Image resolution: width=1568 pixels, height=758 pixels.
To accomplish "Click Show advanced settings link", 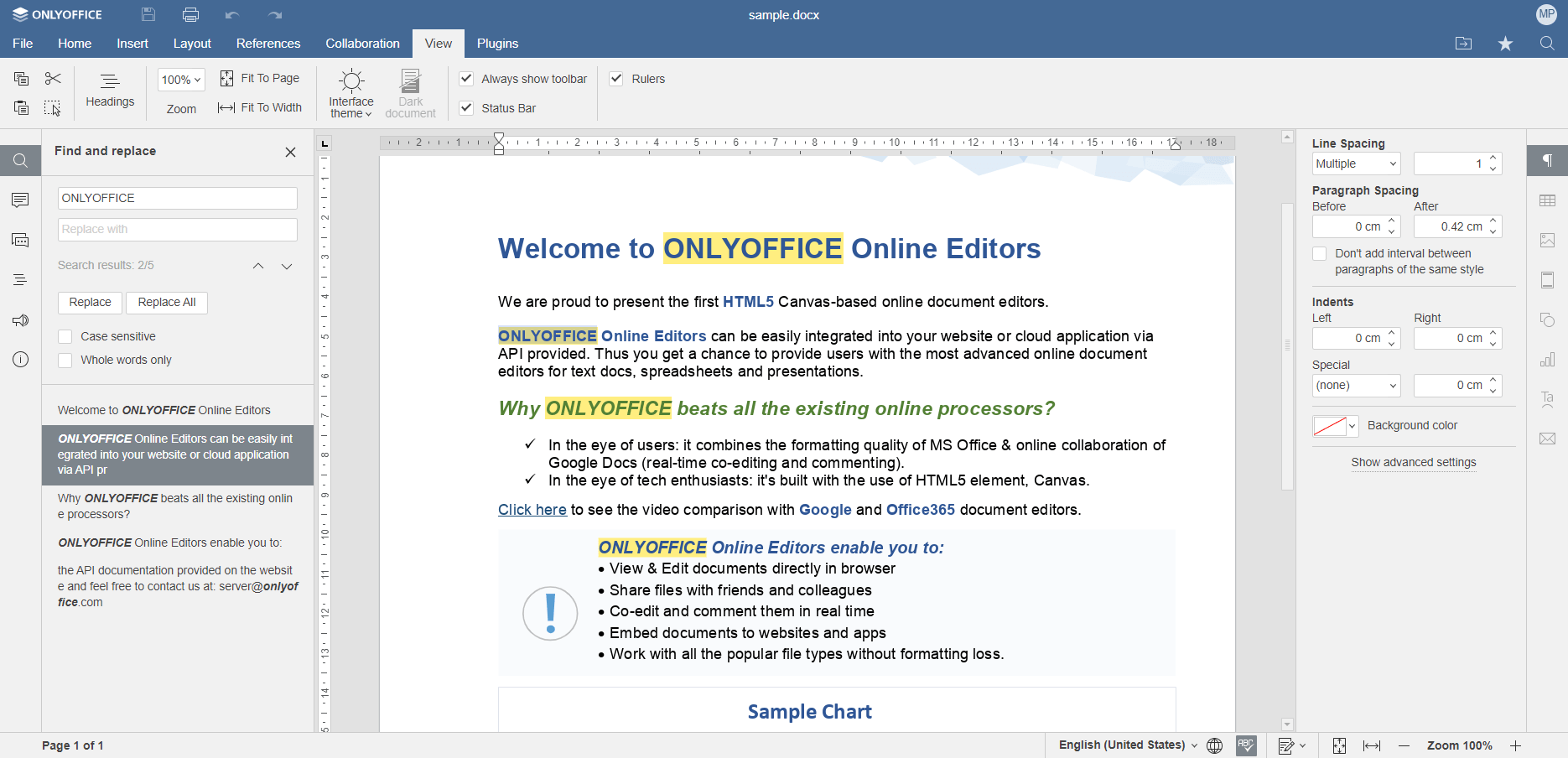I will pyautogui.click(x=1414, y=462).
